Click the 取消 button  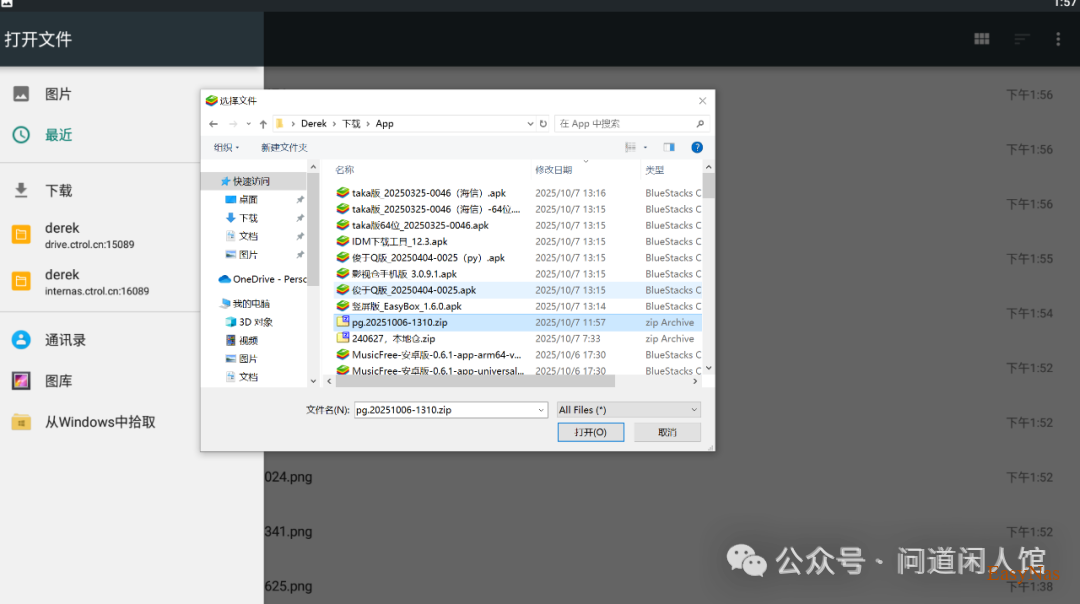667,433
